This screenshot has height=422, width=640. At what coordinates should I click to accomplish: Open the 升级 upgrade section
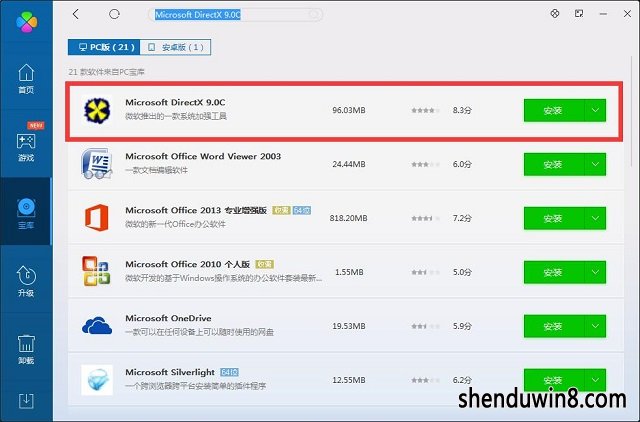pos(26,281)
